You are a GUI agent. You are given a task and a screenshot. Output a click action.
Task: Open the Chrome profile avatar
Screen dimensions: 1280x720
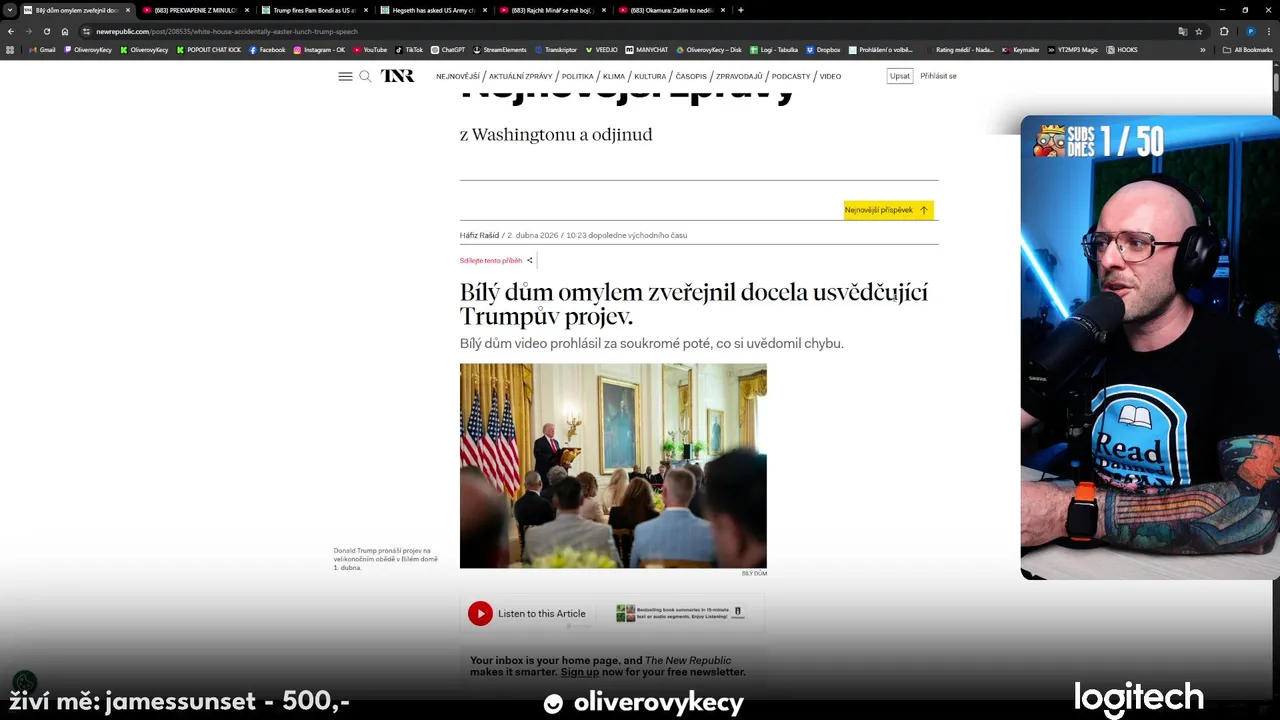[x=1250, y=31]
